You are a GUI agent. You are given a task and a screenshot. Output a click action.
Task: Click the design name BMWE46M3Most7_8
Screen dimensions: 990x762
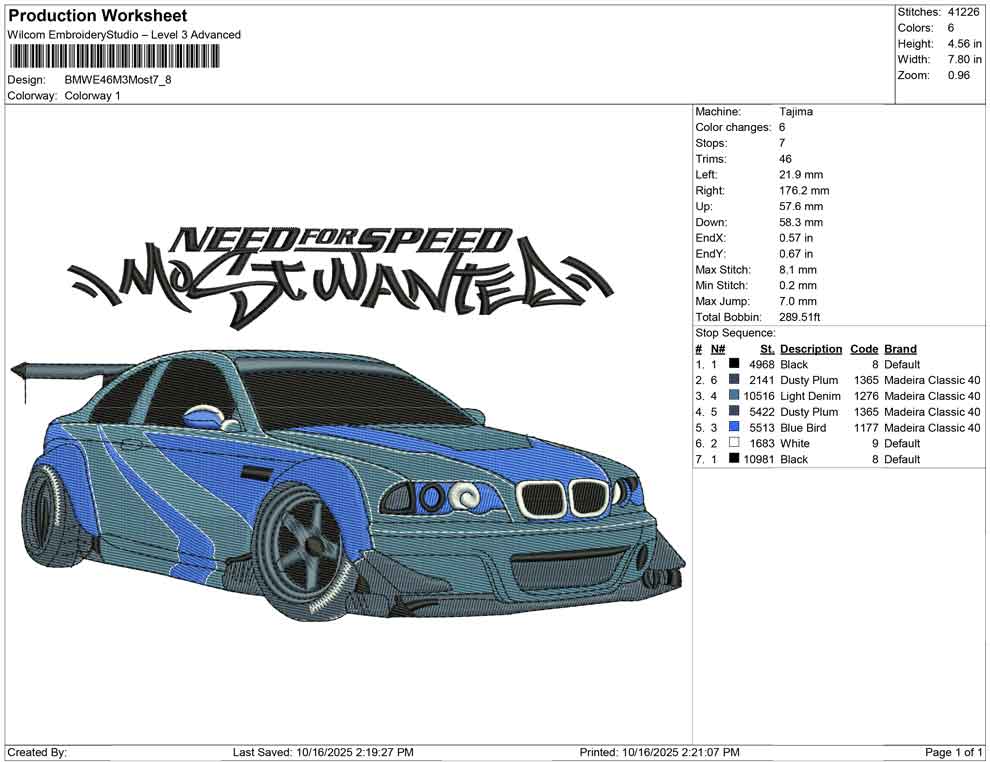click(x=118, y=80)
